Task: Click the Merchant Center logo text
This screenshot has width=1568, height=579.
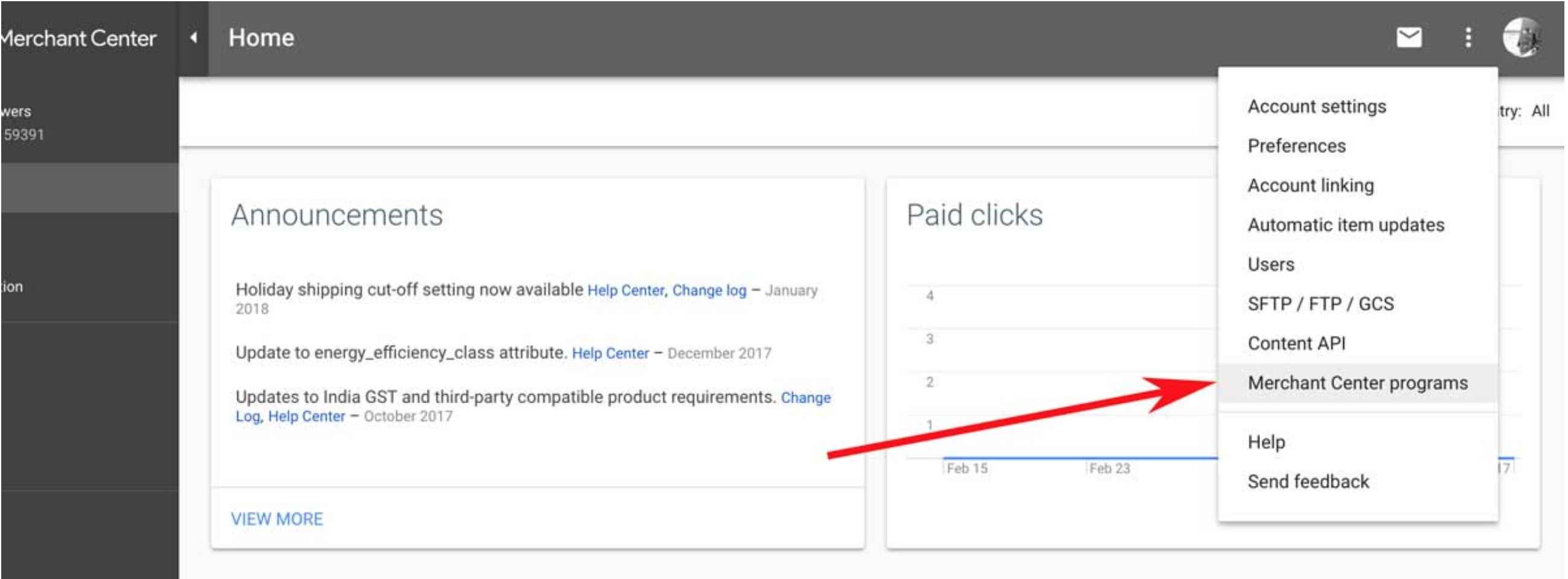Action: tap(78, 37)
